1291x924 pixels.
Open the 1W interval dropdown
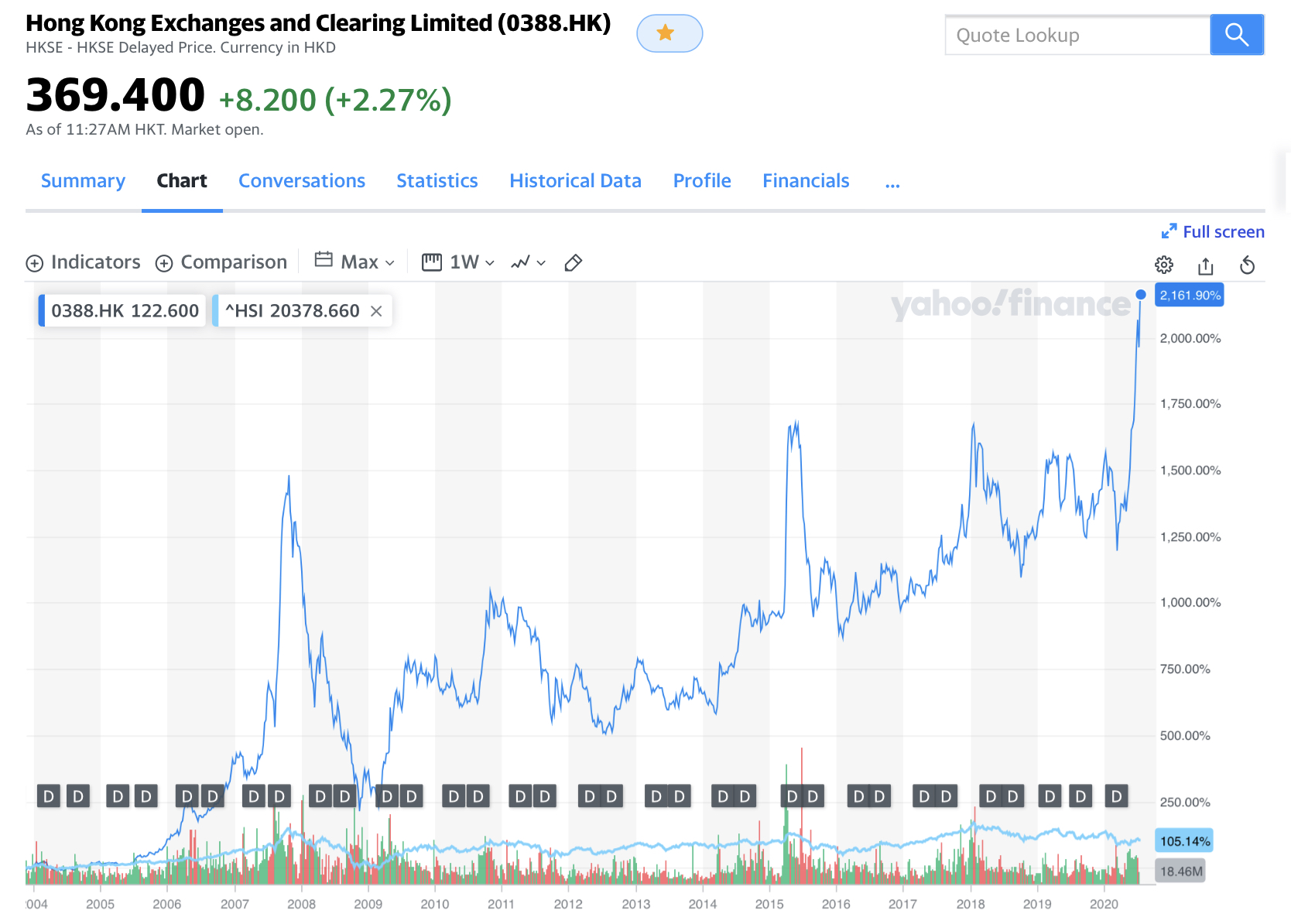click(x=458, y=262)
